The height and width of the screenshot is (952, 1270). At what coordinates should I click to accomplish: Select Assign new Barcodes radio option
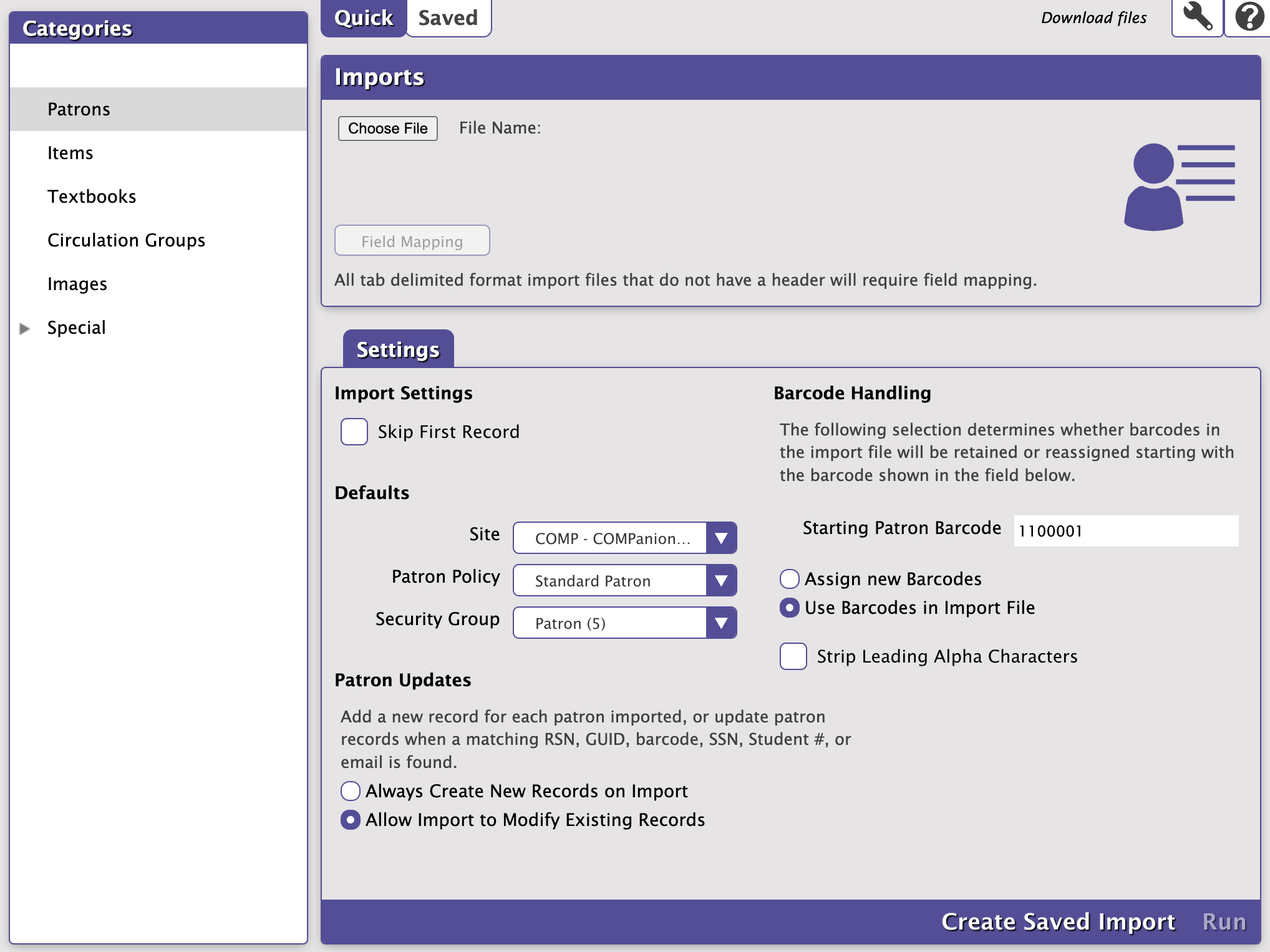coord(790,579)
